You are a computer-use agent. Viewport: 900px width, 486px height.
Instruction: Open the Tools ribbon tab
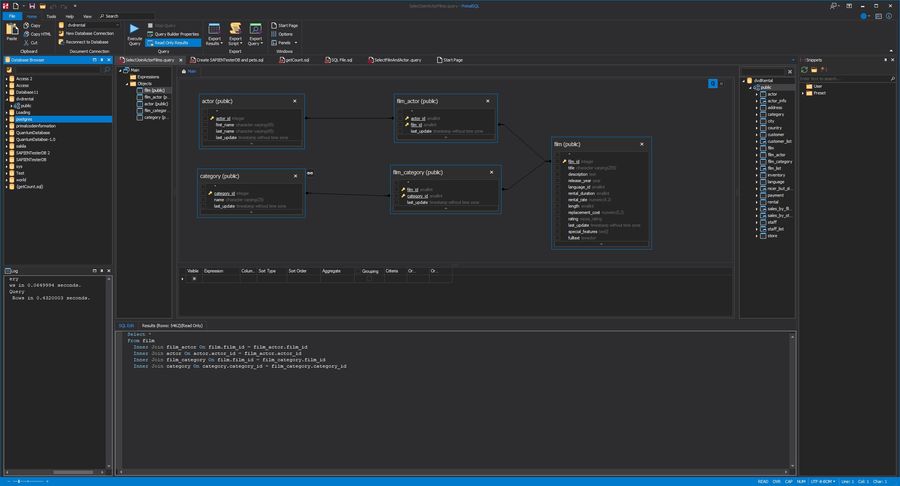tap(50, 17)
